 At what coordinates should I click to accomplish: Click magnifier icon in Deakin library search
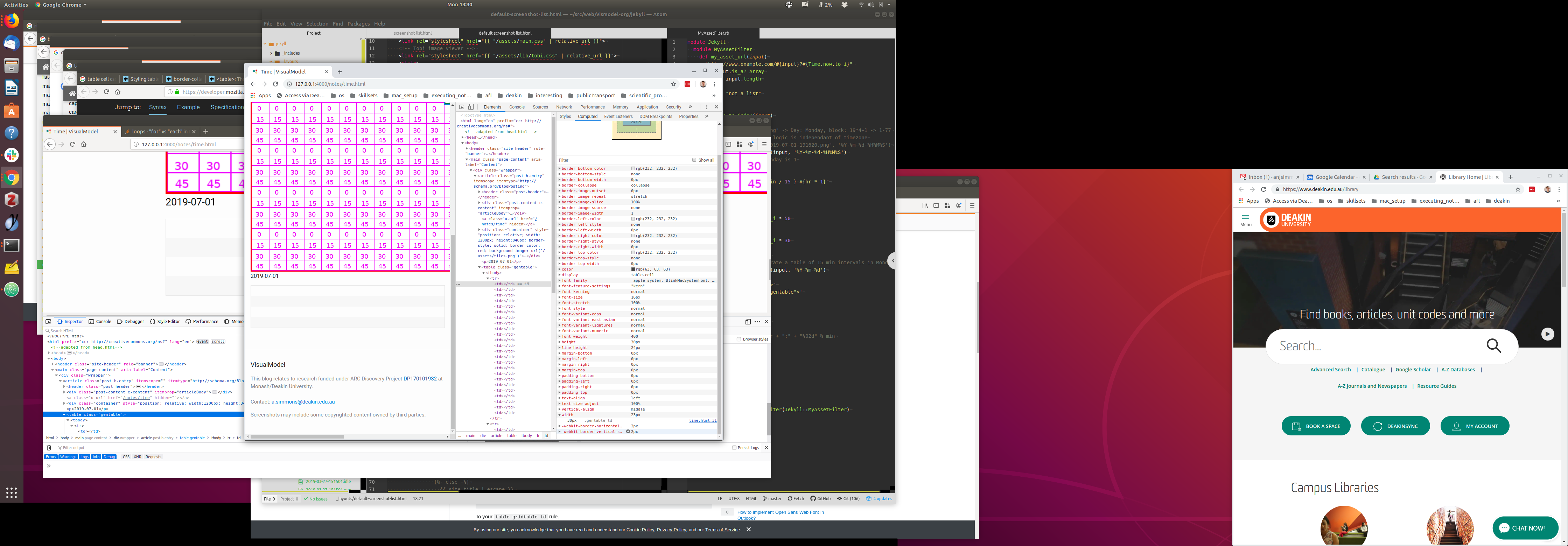coord(1494,346)
